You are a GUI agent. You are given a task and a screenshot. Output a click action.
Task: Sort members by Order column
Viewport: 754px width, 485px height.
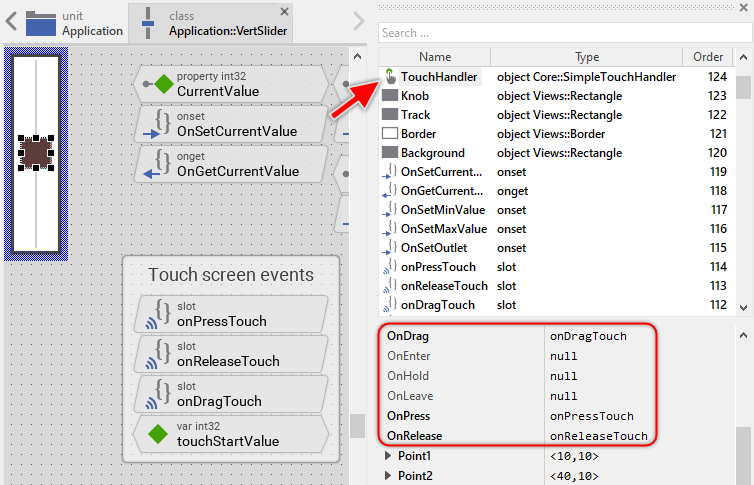coord(708,57)
